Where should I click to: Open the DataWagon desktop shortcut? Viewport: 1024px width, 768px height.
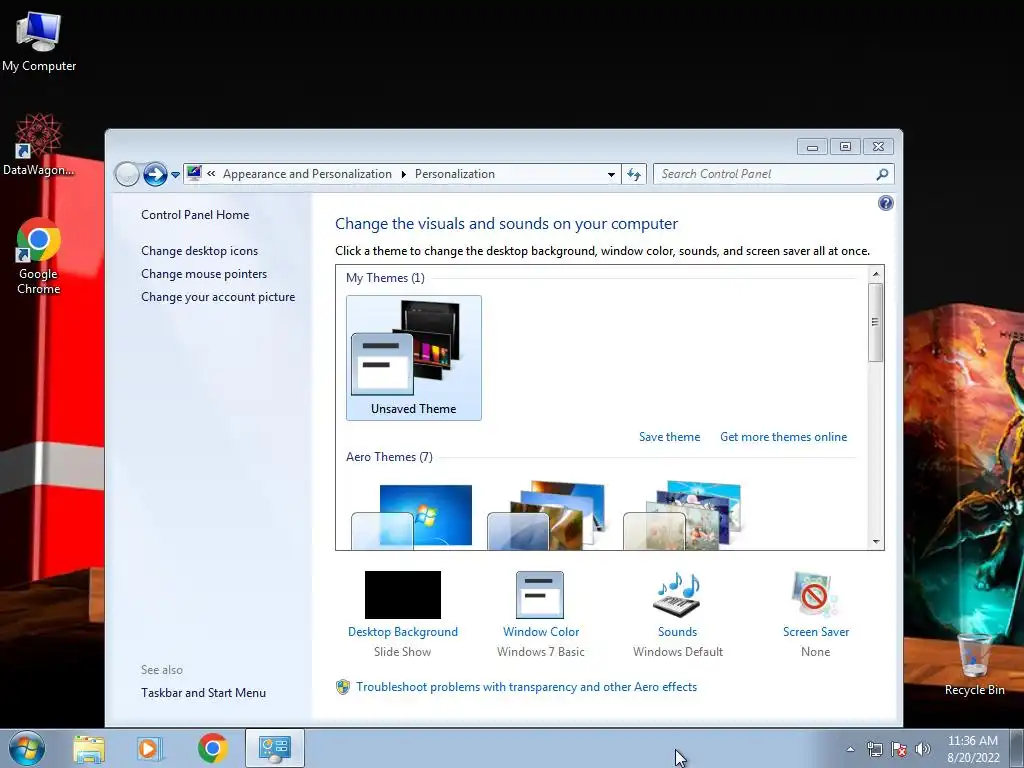pos(39,145)
